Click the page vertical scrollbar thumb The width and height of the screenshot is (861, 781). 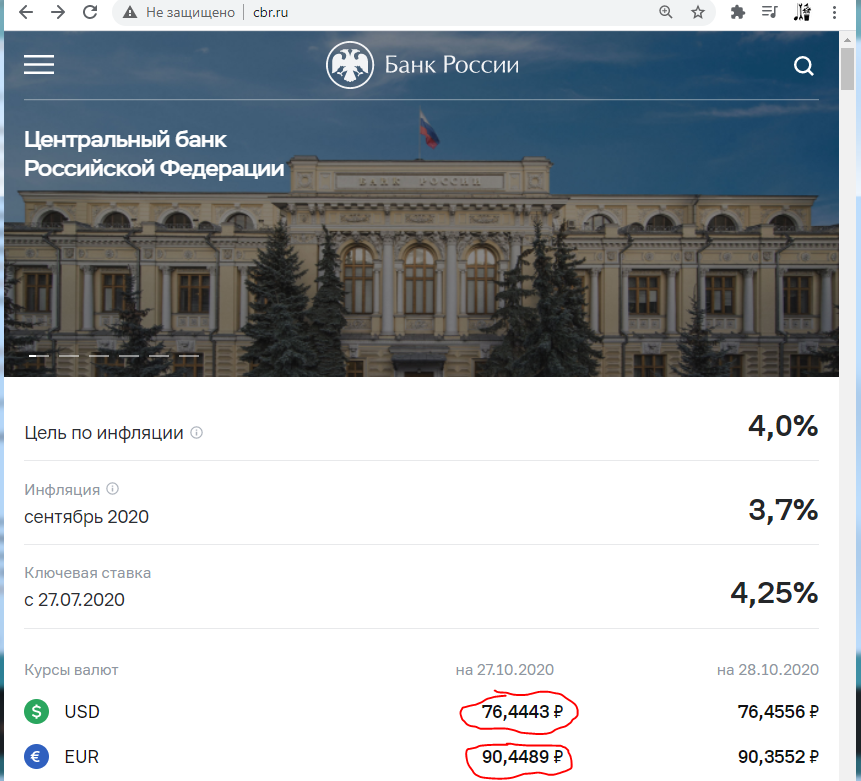click(847, 69)
